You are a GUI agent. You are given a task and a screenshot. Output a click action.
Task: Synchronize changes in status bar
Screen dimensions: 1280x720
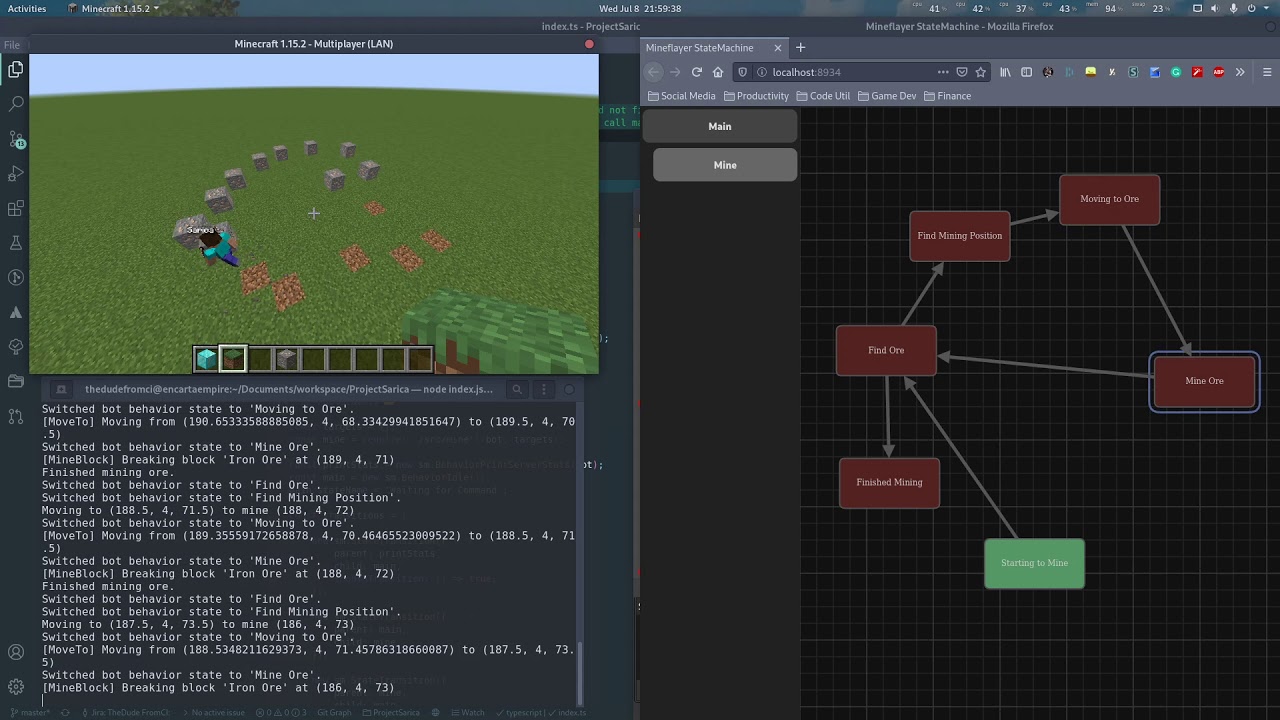(67, 713)
